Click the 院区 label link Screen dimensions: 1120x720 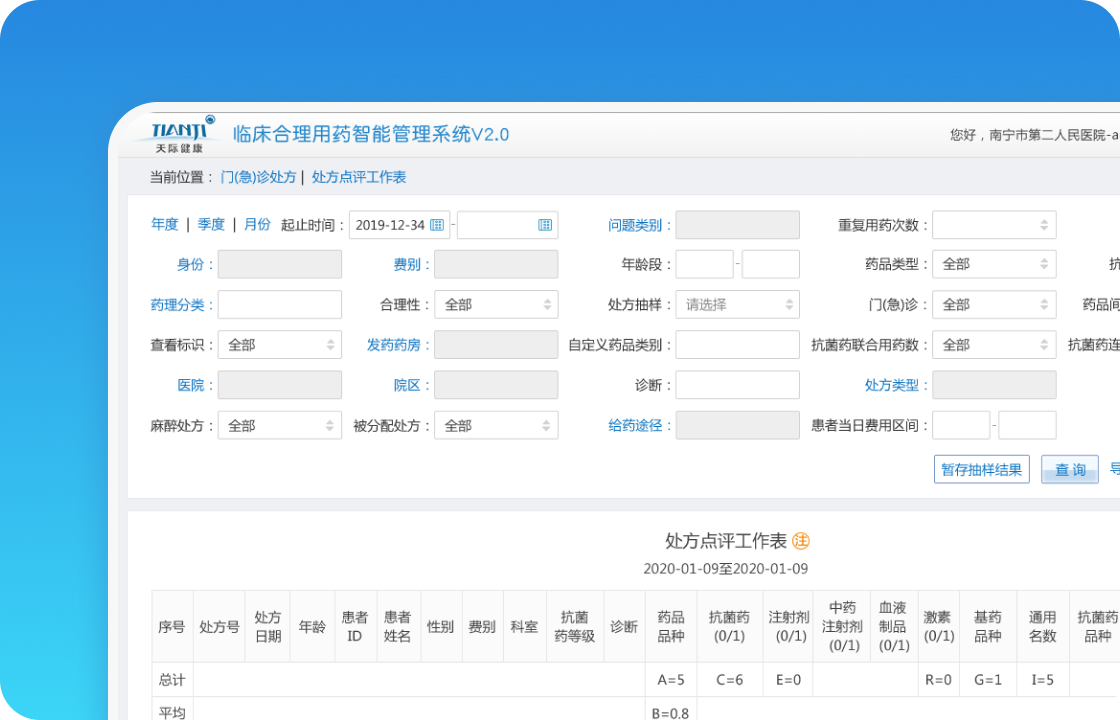coord(411,385)
